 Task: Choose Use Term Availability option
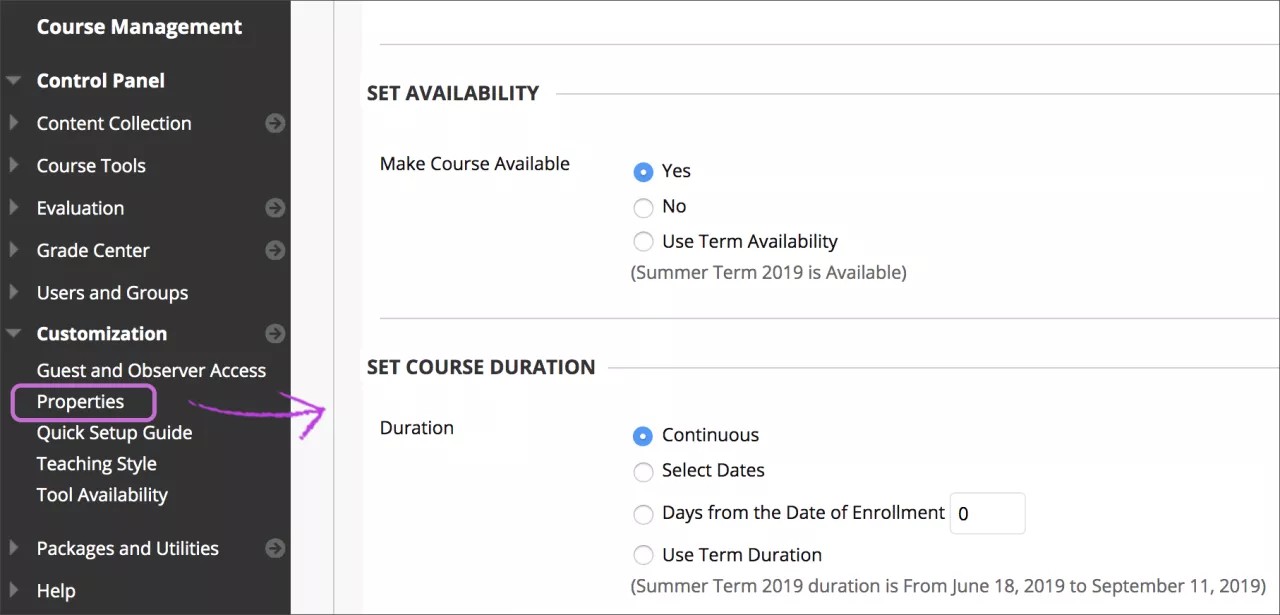[643, 241]
